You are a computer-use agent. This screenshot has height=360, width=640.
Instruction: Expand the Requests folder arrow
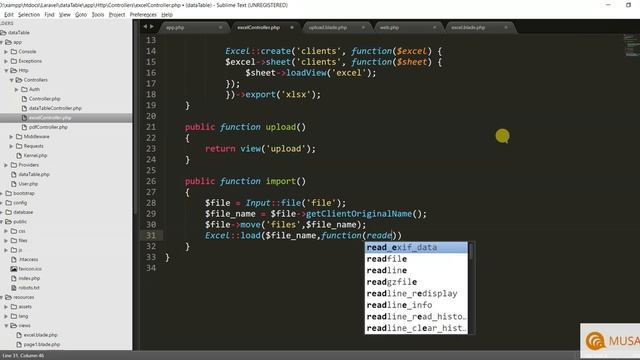point(11,146)
